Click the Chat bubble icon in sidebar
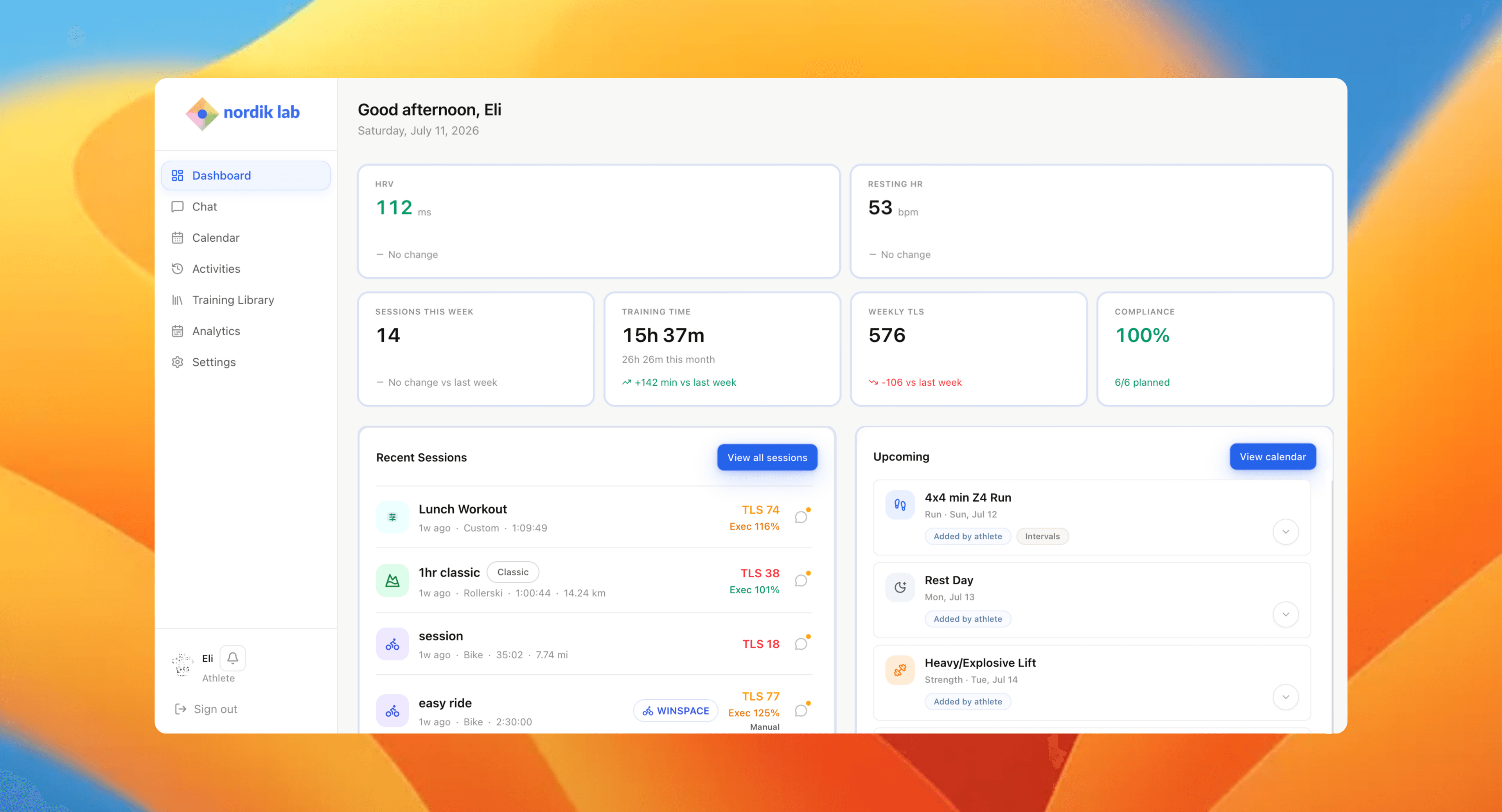 coord(177,207)
